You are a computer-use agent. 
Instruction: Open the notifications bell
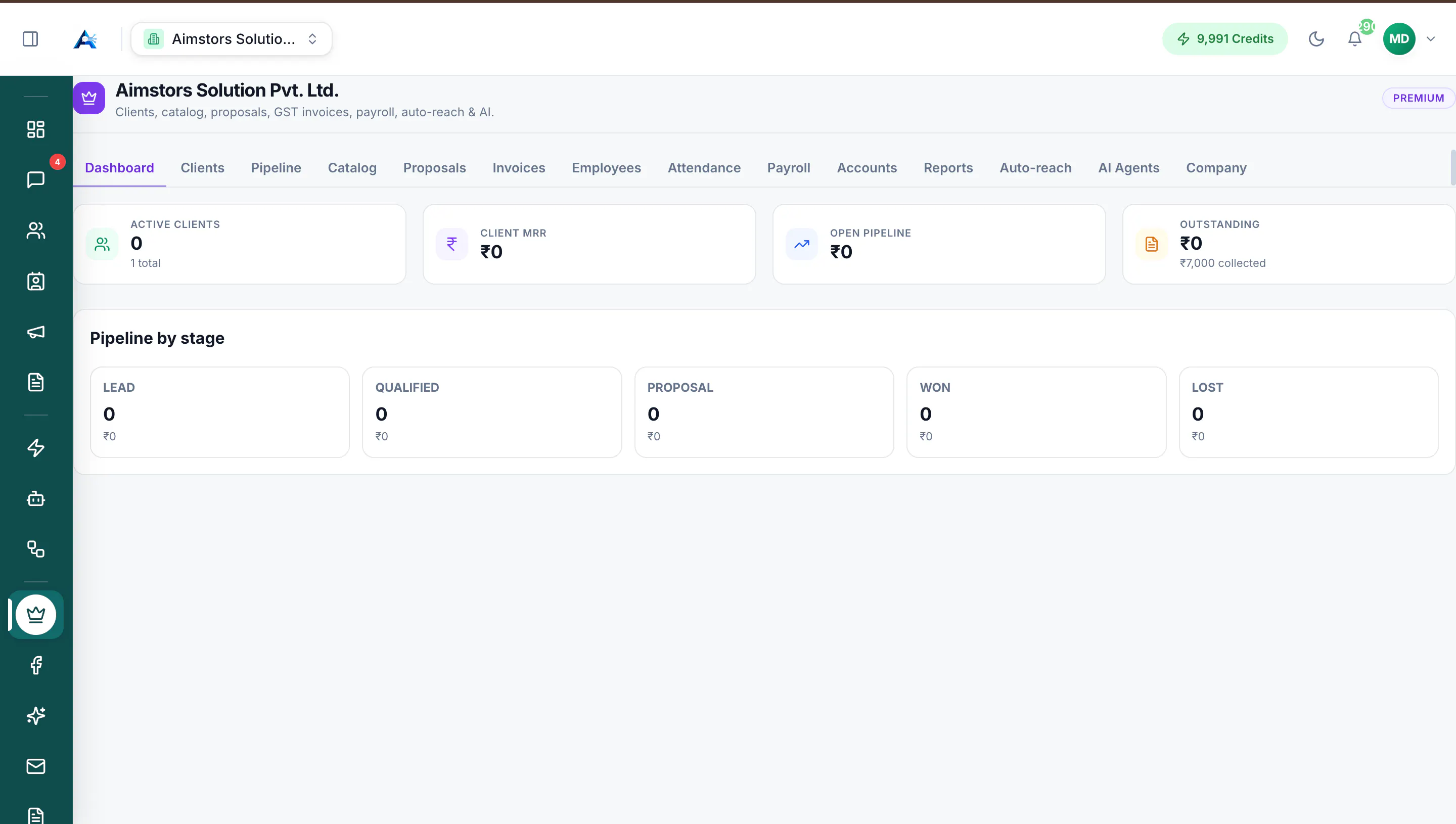(x=1355, y=39)
